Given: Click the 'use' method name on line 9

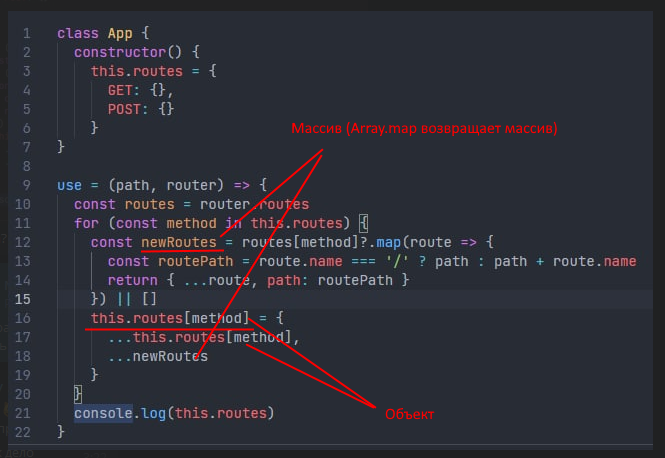Looking at the screenshot, I should pos(70,185).
